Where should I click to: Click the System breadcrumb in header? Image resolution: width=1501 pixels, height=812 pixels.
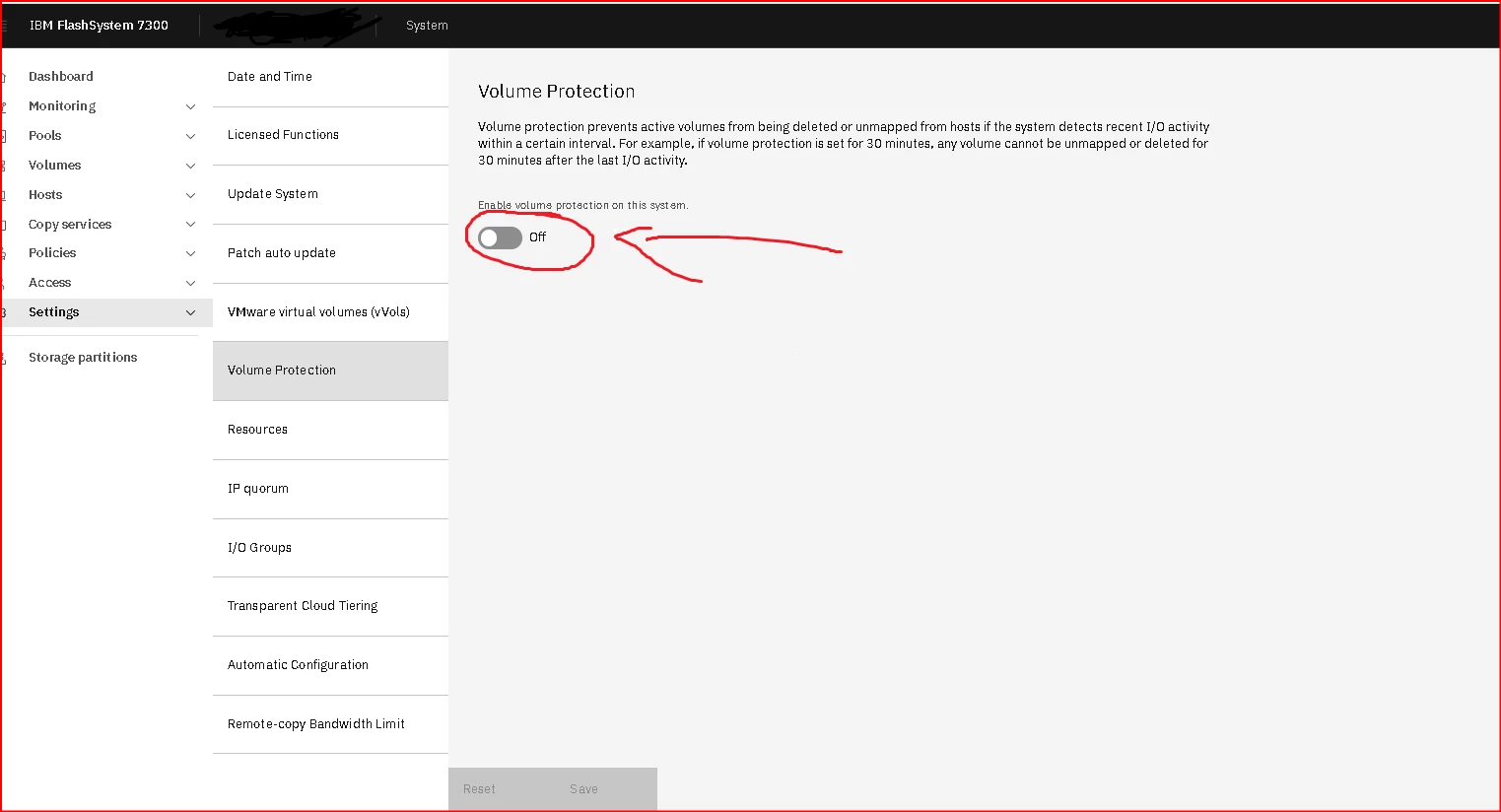point(427,26)
